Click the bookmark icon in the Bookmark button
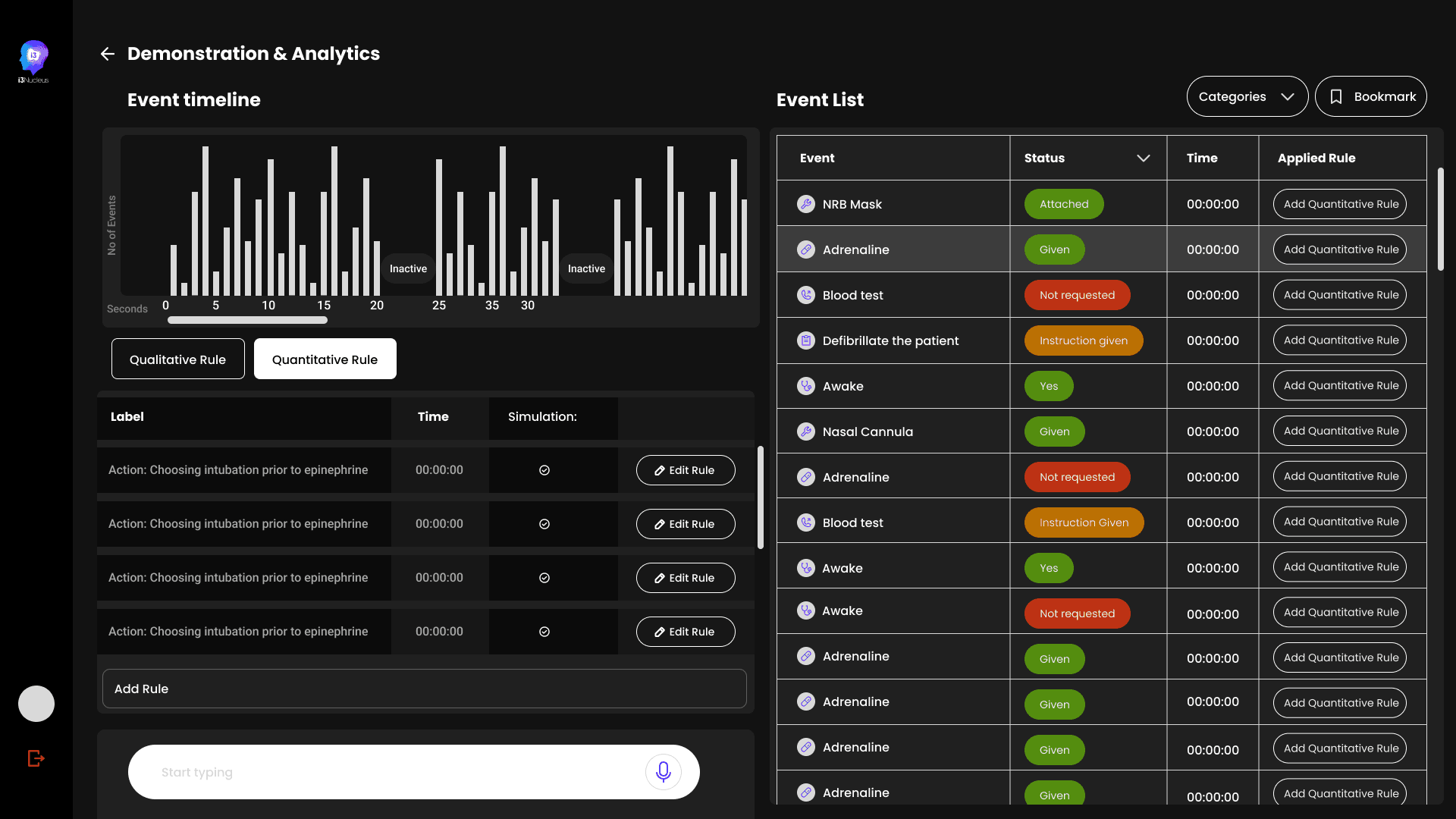The height and width of the screenshot is (819, 1456). point(1336,97)
